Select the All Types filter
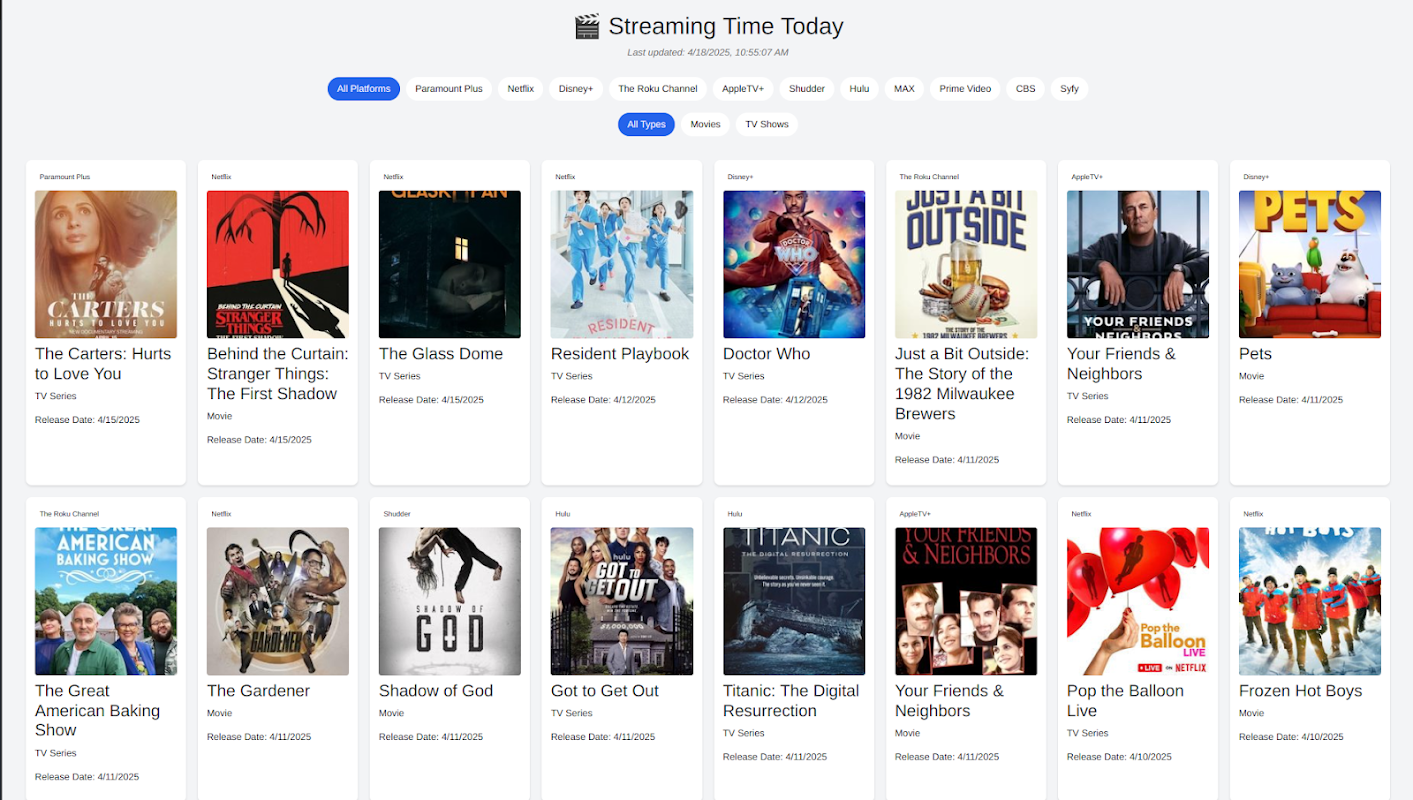Viewport: 1413px width, 800px height. [647, 125]
